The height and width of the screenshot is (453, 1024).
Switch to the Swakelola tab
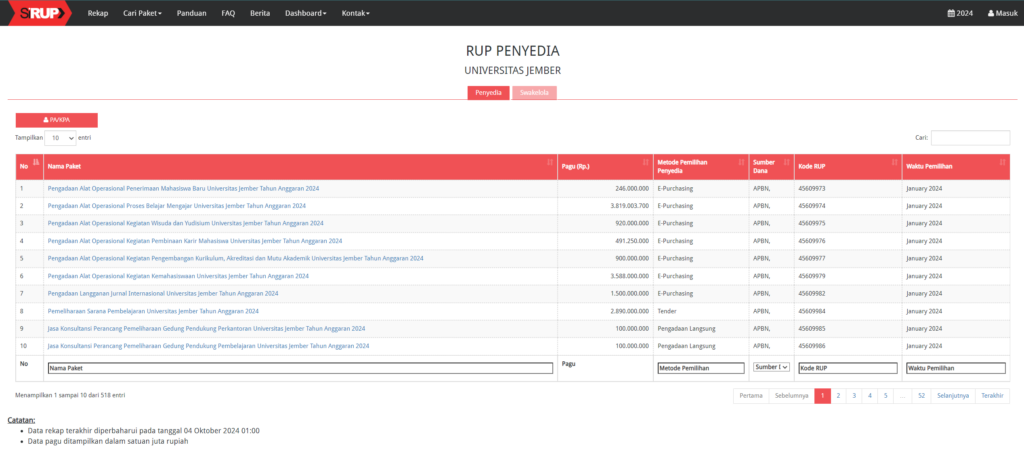tap(534, 93)
